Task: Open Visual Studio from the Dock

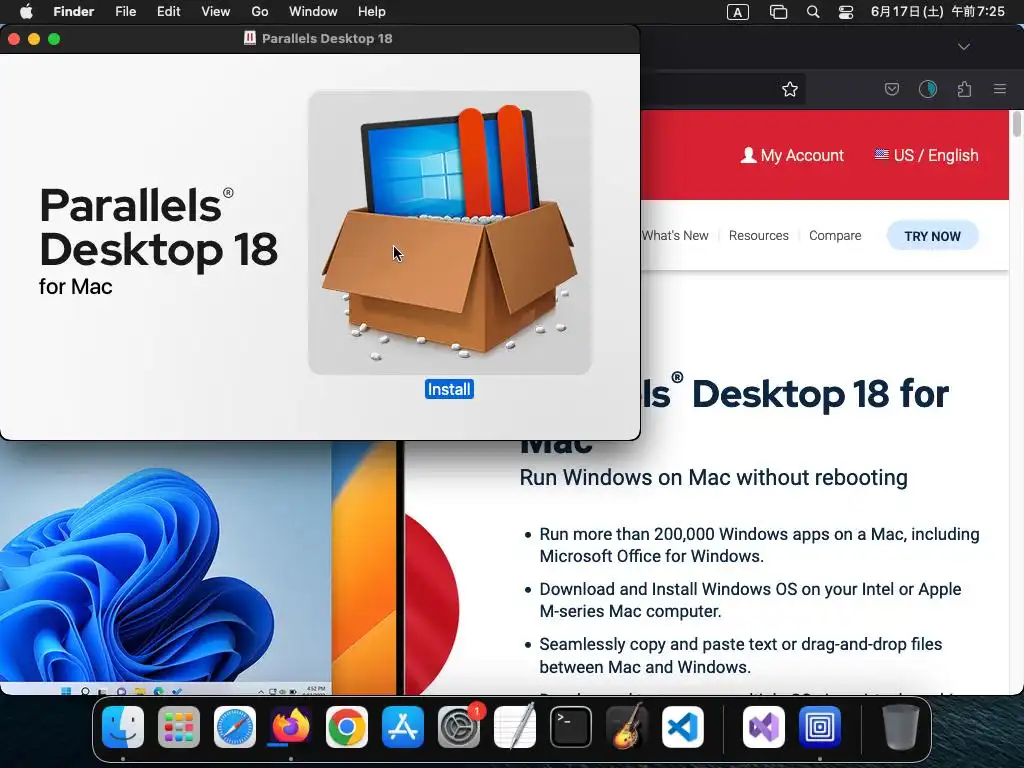Action: (763, 727)
